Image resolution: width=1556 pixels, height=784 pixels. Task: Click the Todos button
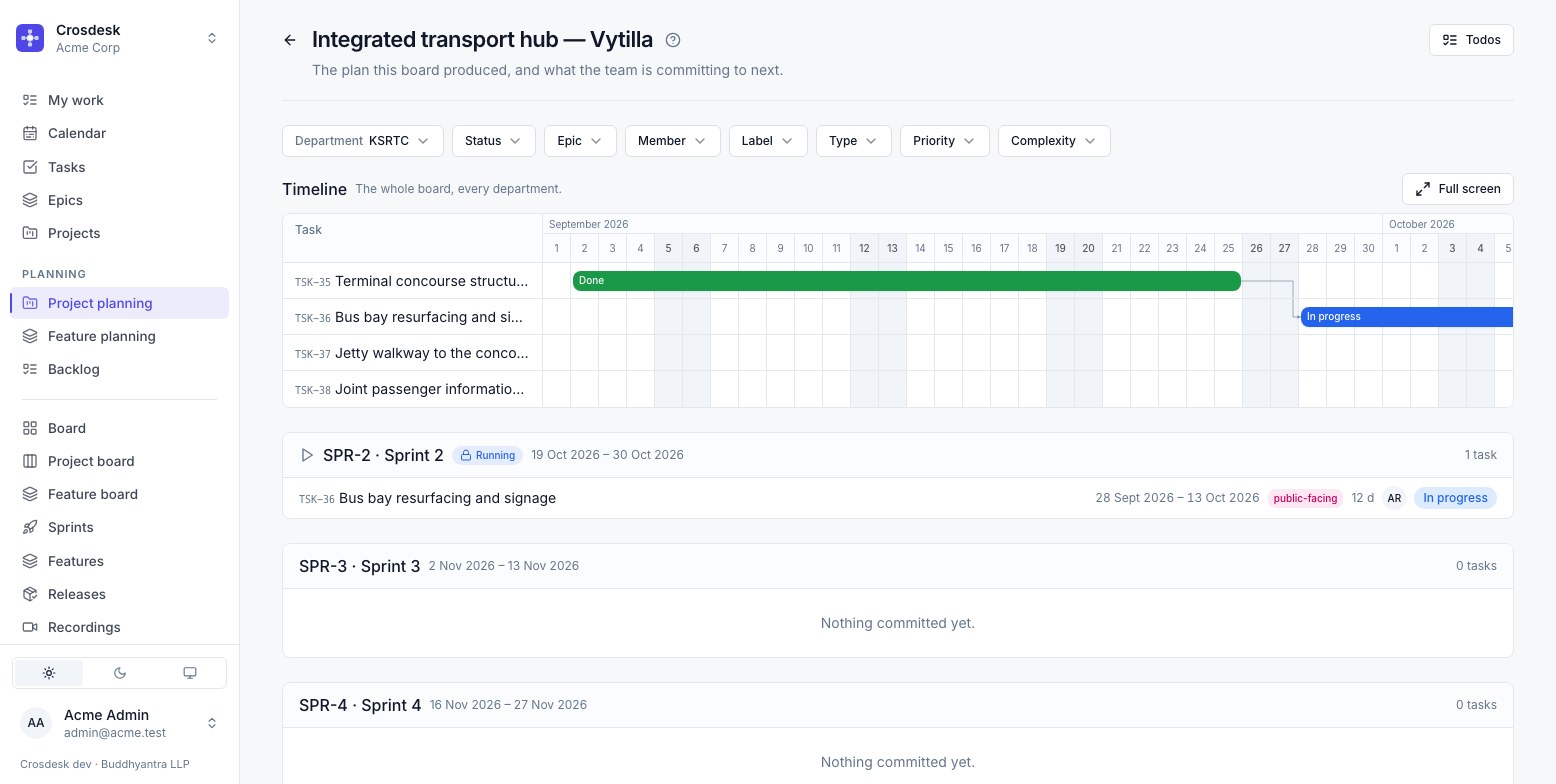(1471, 40)
